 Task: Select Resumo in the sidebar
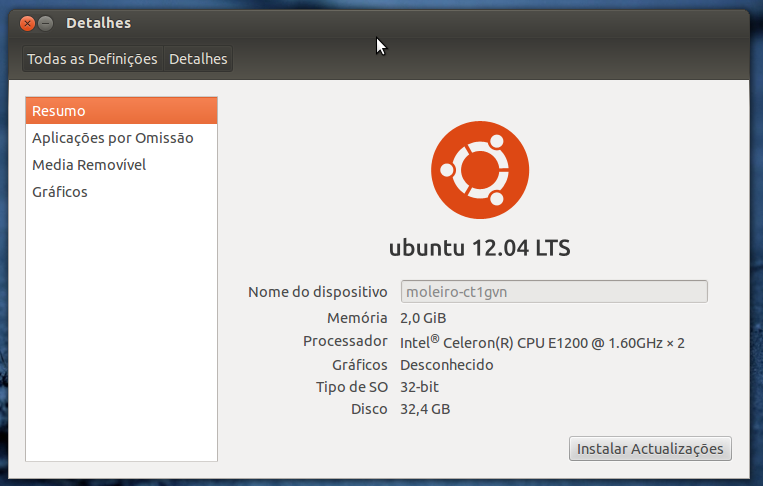(121, 111)
